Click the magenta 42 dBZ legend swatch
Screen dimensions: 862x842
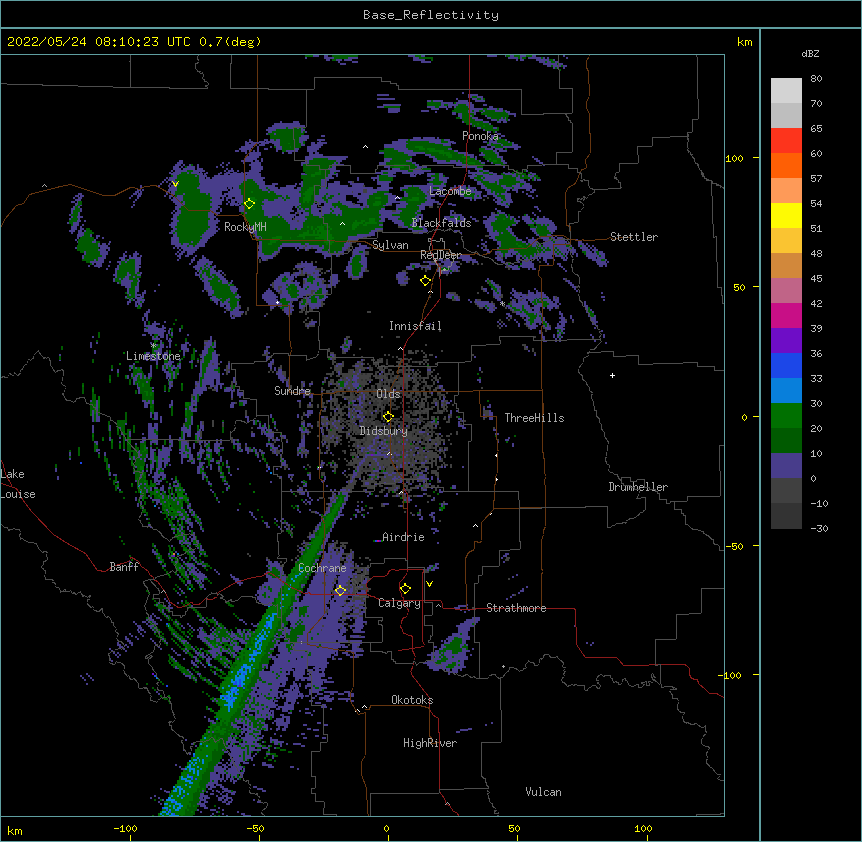pos(786,316)
